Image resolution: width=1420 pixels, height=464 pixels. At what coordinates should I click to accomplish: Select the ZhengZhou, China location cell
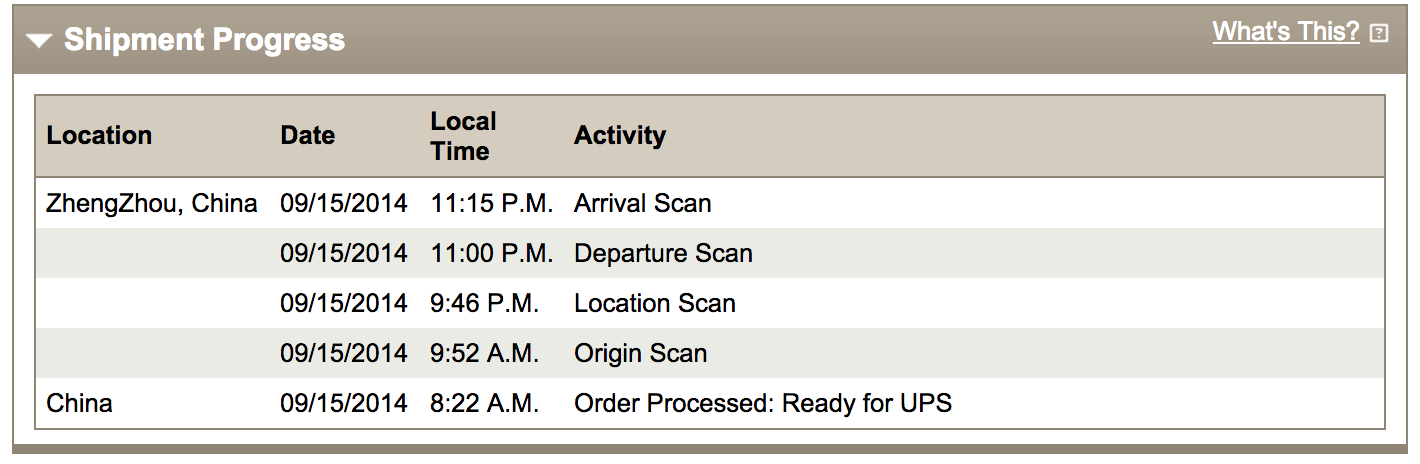point(152,204)
